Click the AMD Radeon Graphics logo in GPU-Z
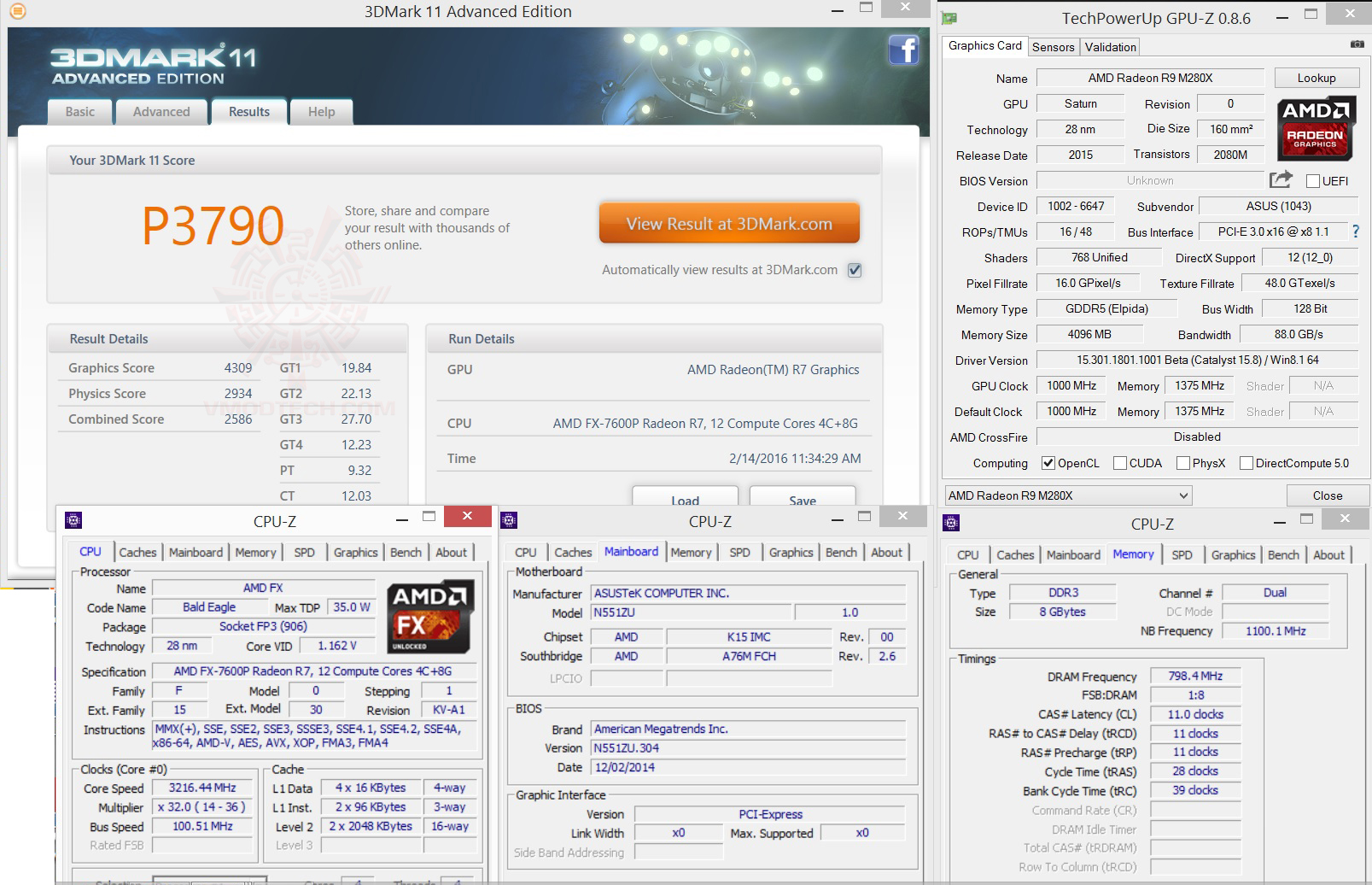The image size is (1372, 885). [1315, 129]
